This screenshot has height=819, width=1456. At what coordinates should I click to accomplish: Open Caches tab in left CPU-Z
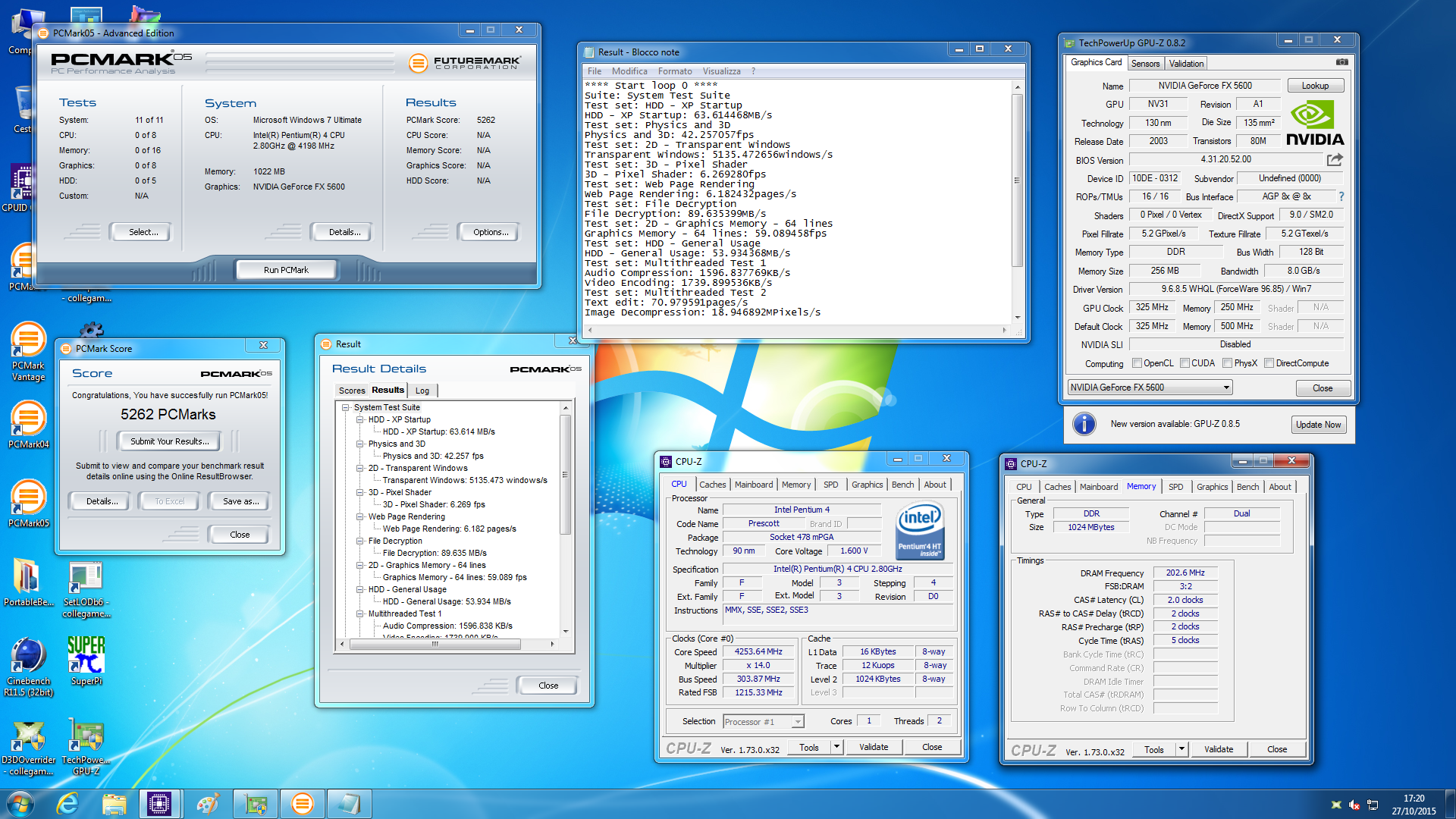712,485
